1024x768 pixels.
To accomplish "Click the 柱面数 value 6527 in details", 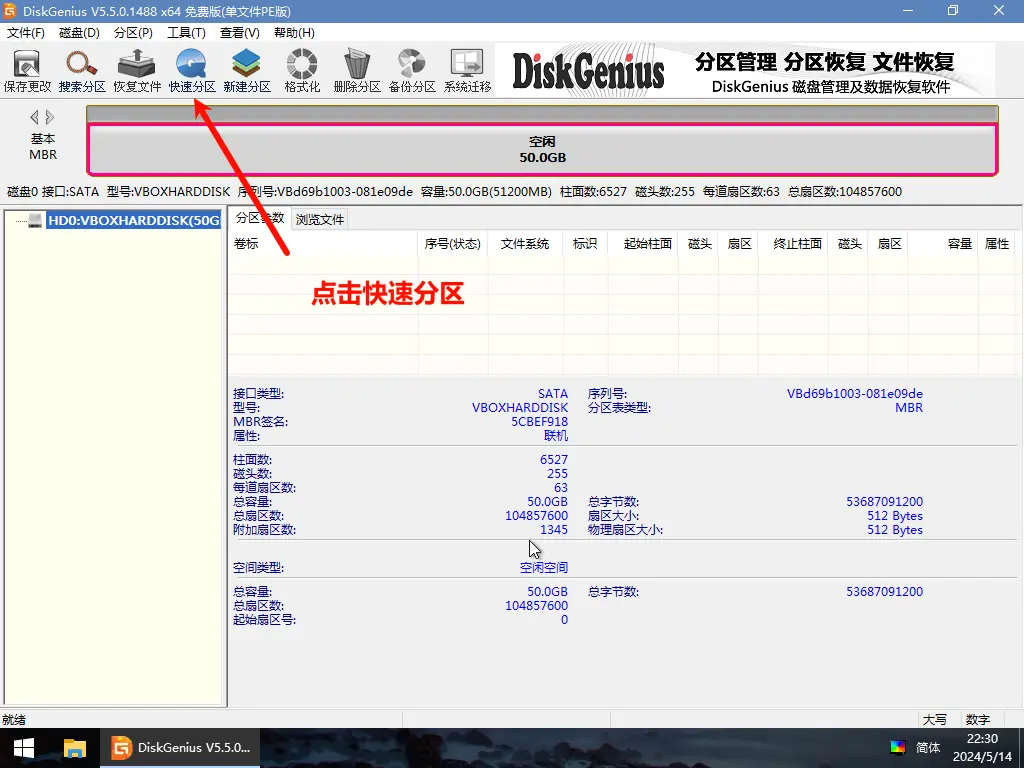I will point(554,460).
